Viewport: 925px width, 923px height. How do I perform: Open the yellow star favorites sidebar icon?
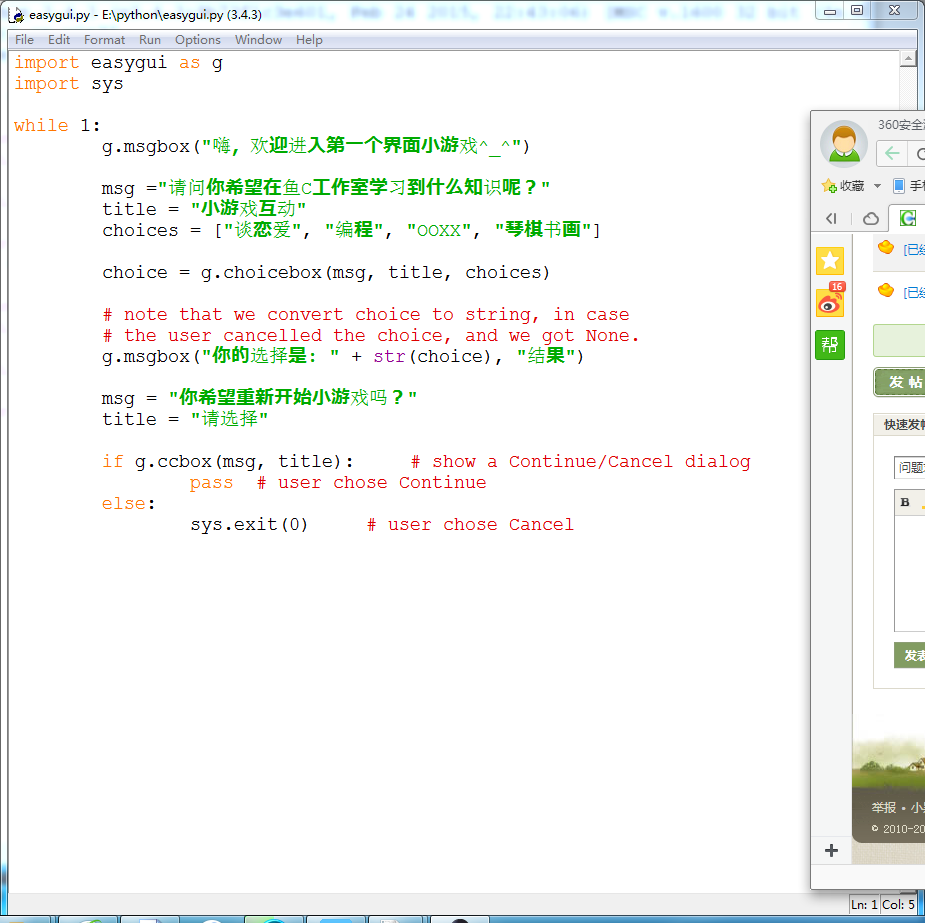point(830,261)
